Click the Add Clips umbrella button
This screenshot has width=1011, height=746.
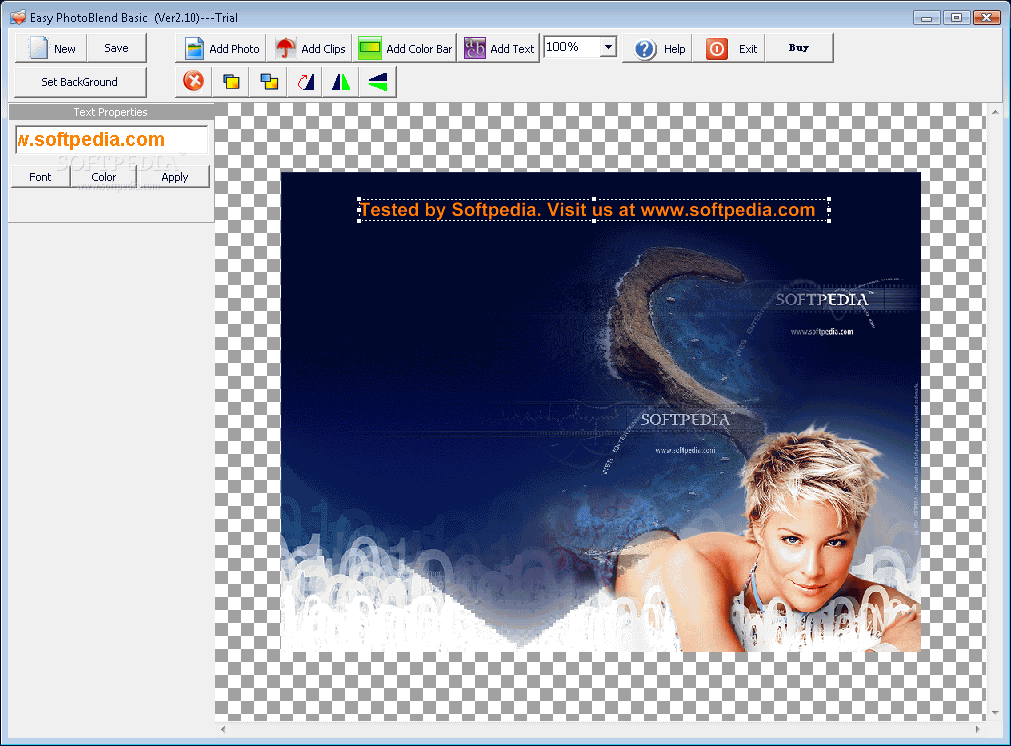(309, 48)
